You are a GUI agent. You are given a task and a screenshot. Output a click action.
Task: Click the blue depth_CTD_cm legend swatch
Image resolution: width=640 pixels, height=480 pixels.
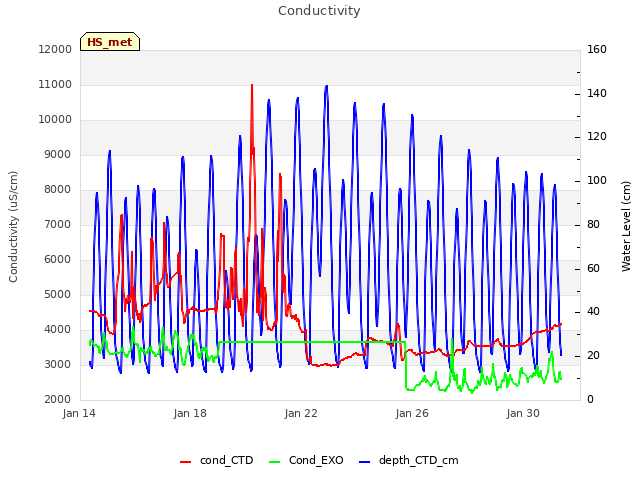[x=364, y=462]
